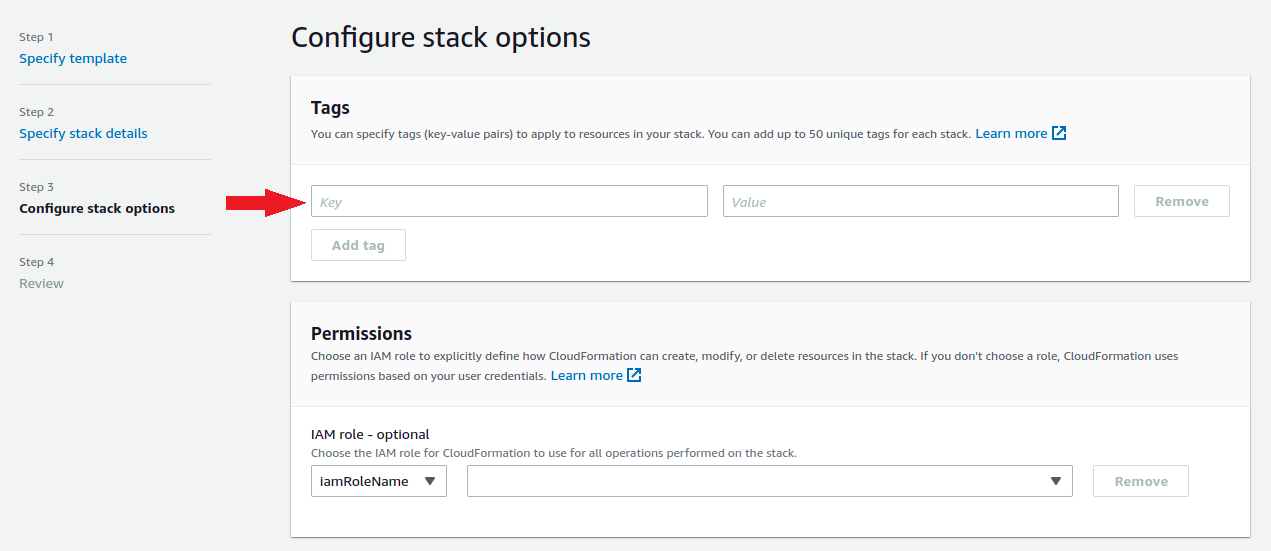1271x551 pixels.
Task: Click the 'IAM role - optional' label
Action: click(x=370, y=434)
